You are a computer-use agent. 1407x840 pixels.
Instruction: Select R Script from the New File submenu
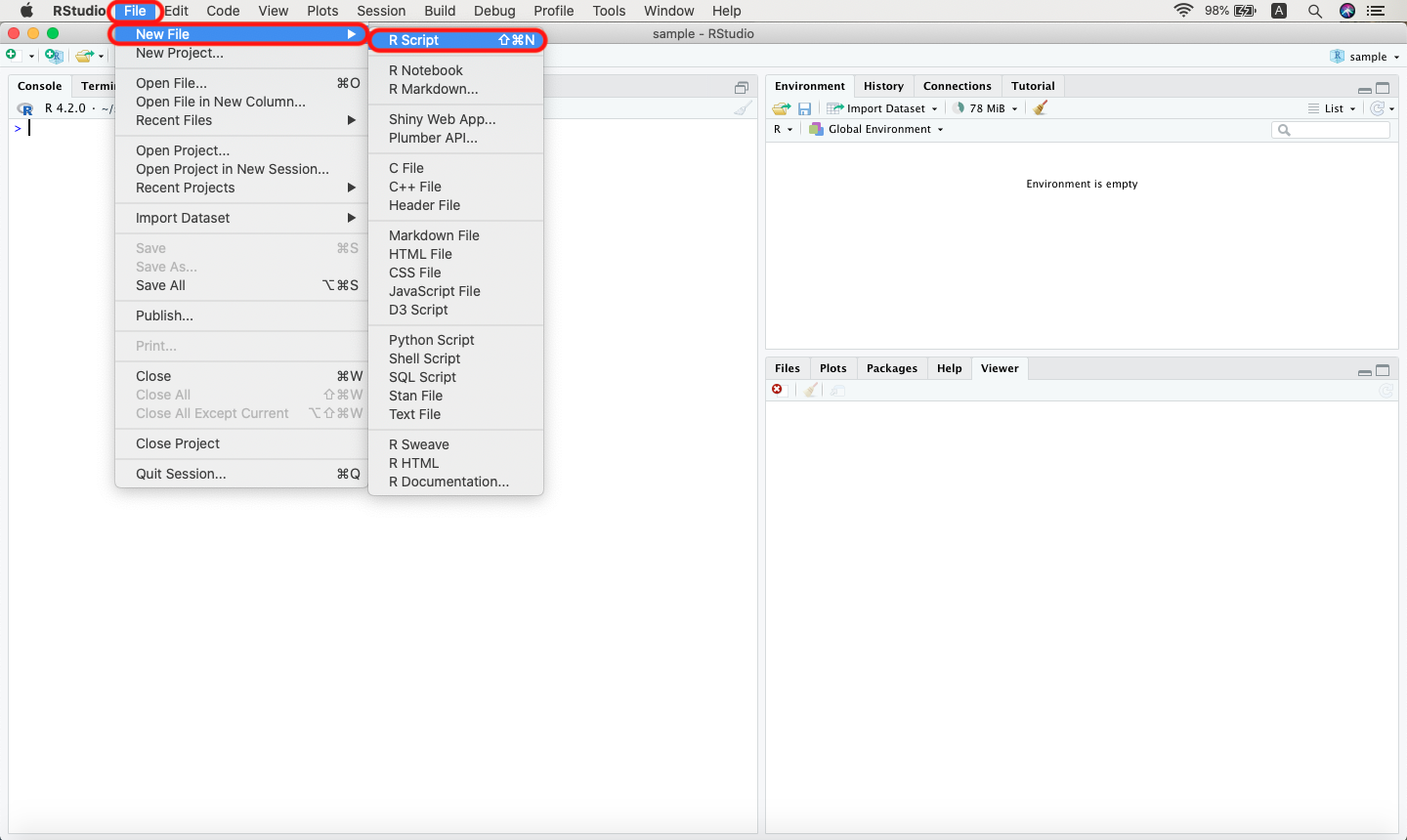(456, 40)
